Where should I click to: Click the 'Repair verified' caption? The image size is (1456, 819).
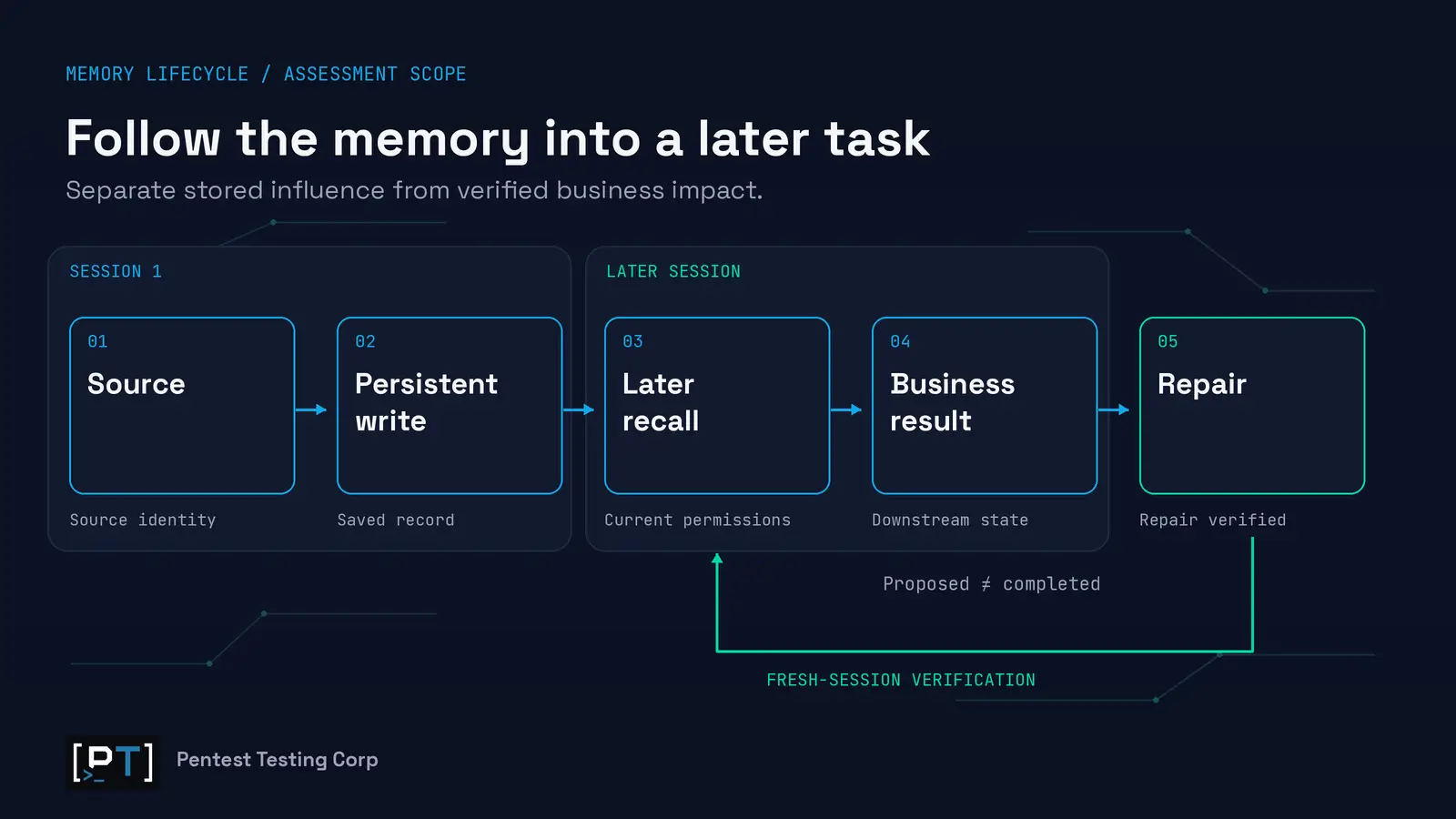(1213, 521)
